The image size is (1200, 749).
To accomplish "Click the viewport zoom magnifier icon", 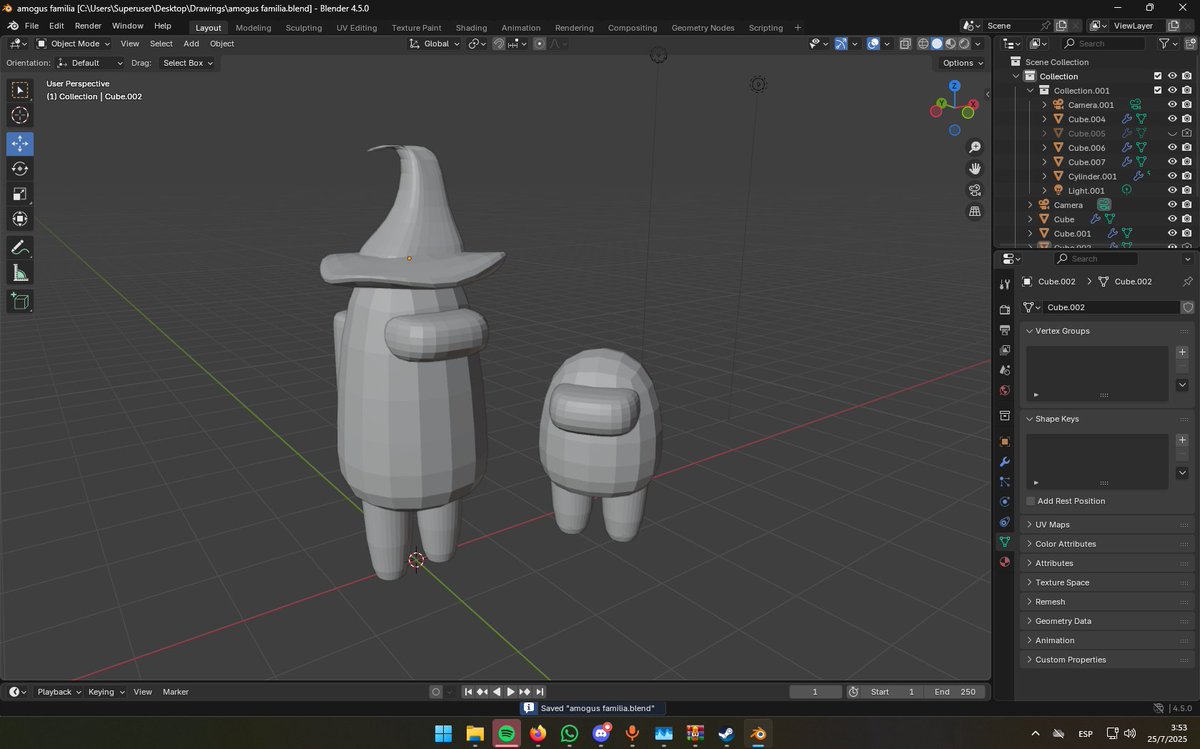I will [975, 148].
